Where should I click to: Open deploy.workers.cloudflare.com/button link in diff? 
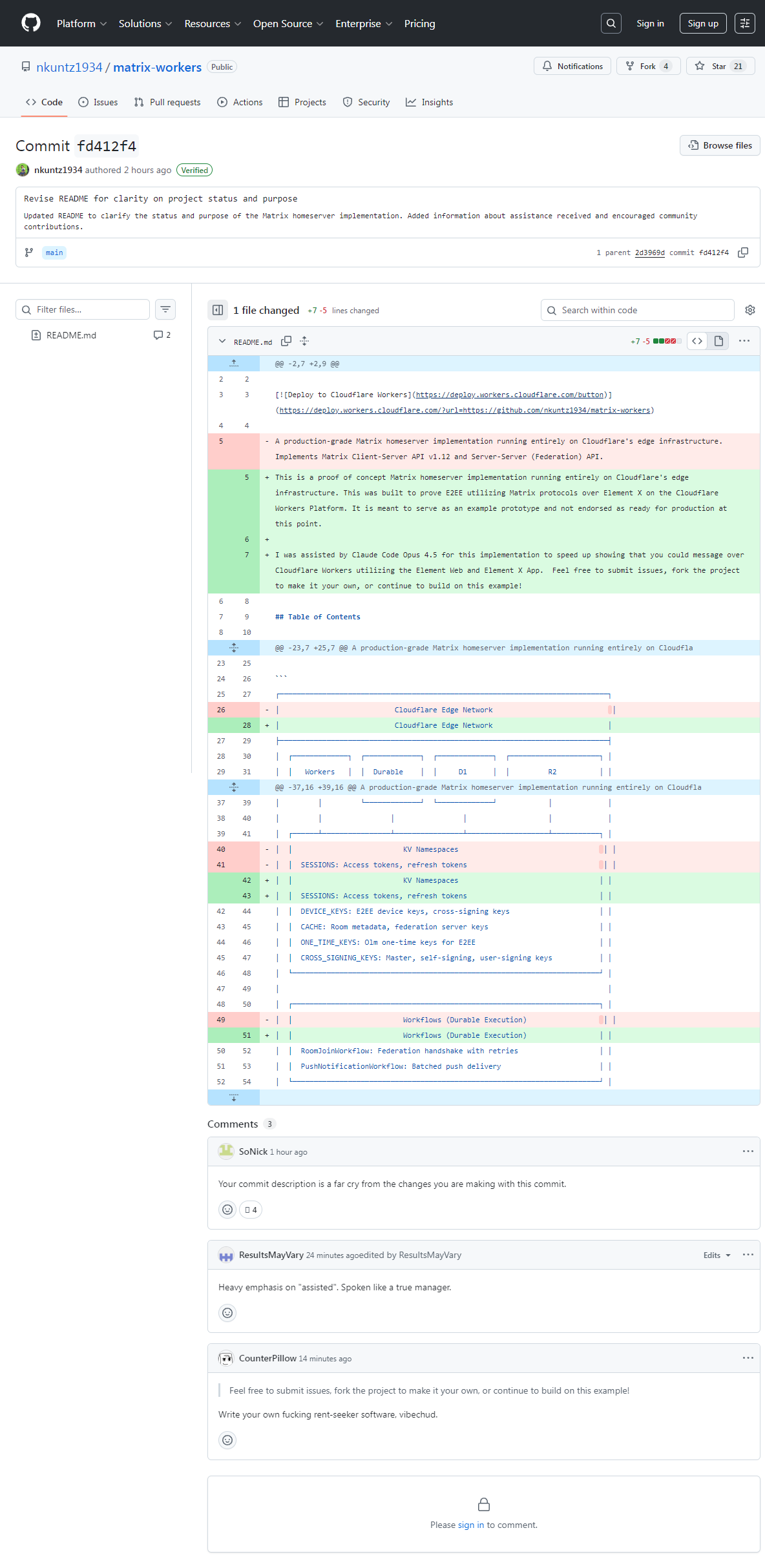(x=510, y=395)
